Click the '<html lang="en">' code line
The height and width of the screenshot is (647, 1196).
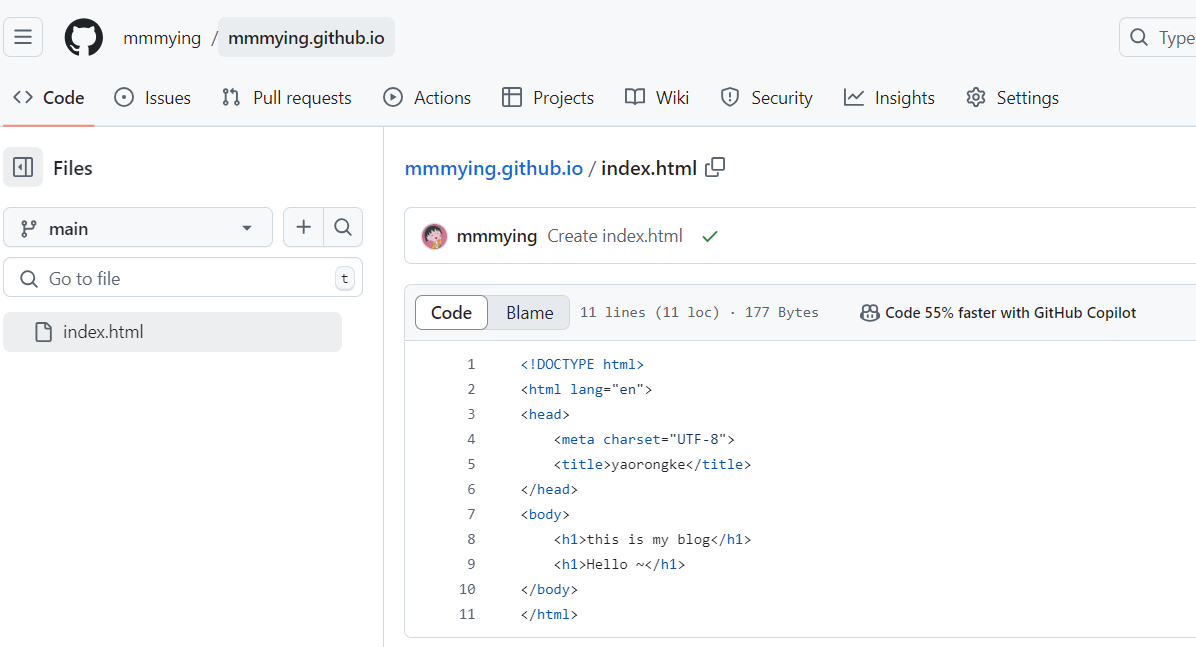(x=587, y=390)
